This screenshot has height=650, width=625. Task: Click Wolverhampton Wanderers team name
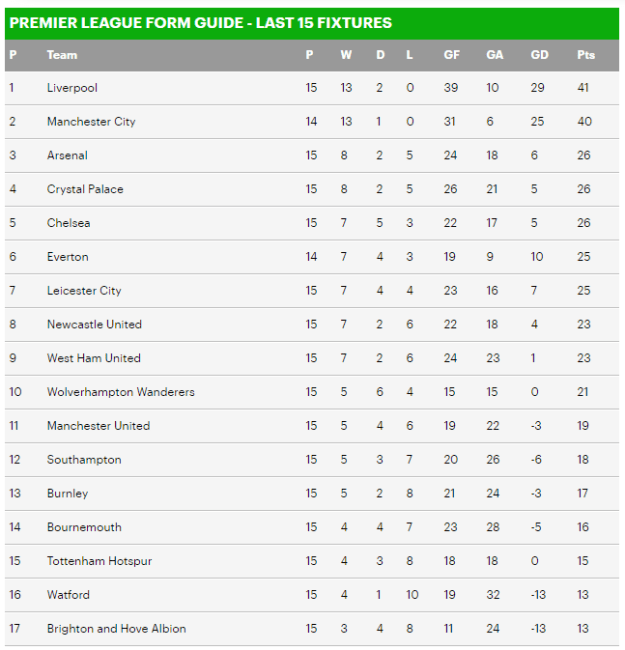coord(120,392)
